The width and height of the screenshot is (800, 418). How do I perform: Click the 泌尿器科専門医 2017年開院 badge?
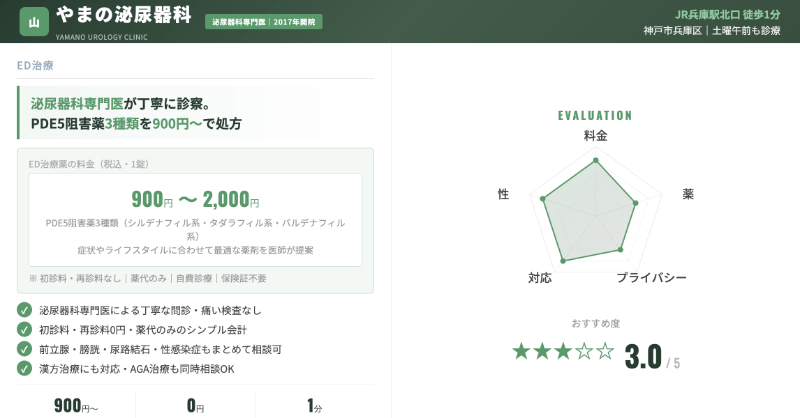coord(264,21)
